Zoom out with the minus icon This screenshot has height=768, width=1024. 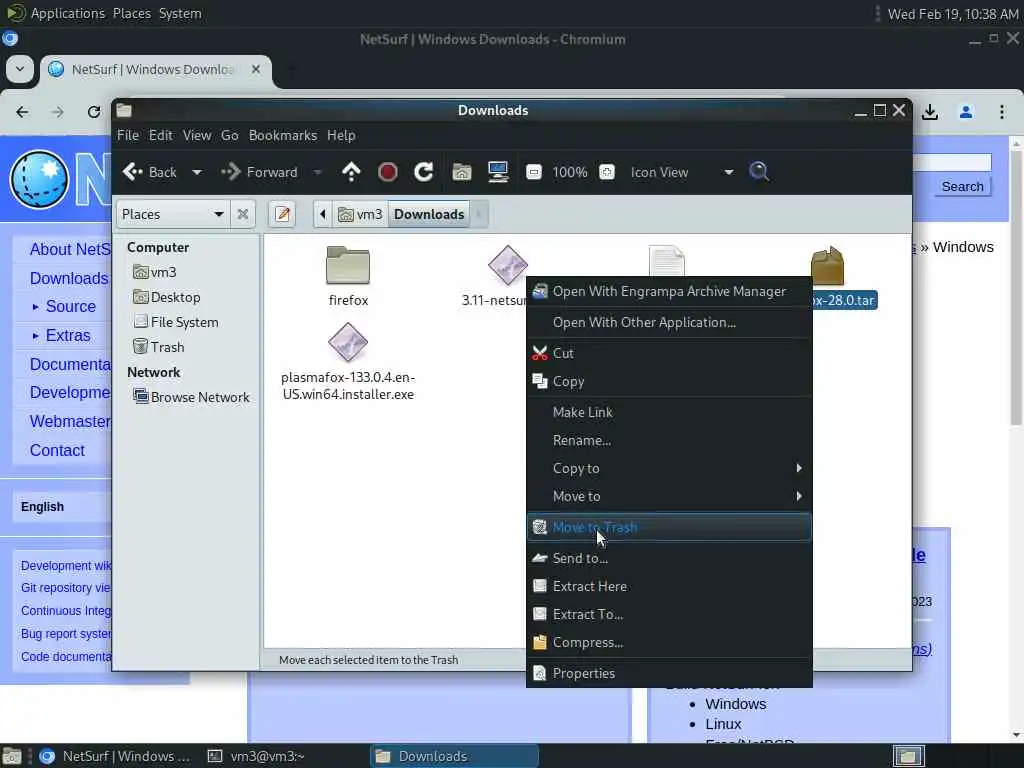534,172
